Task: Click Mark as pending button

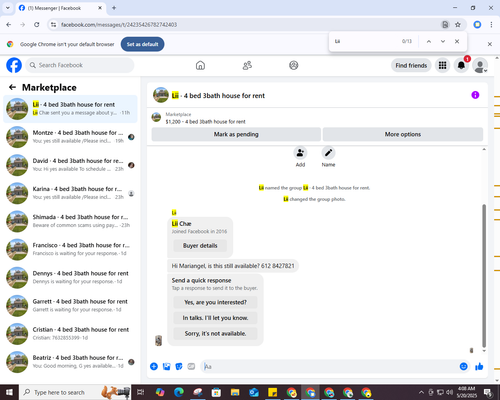Action: [236, 134]
